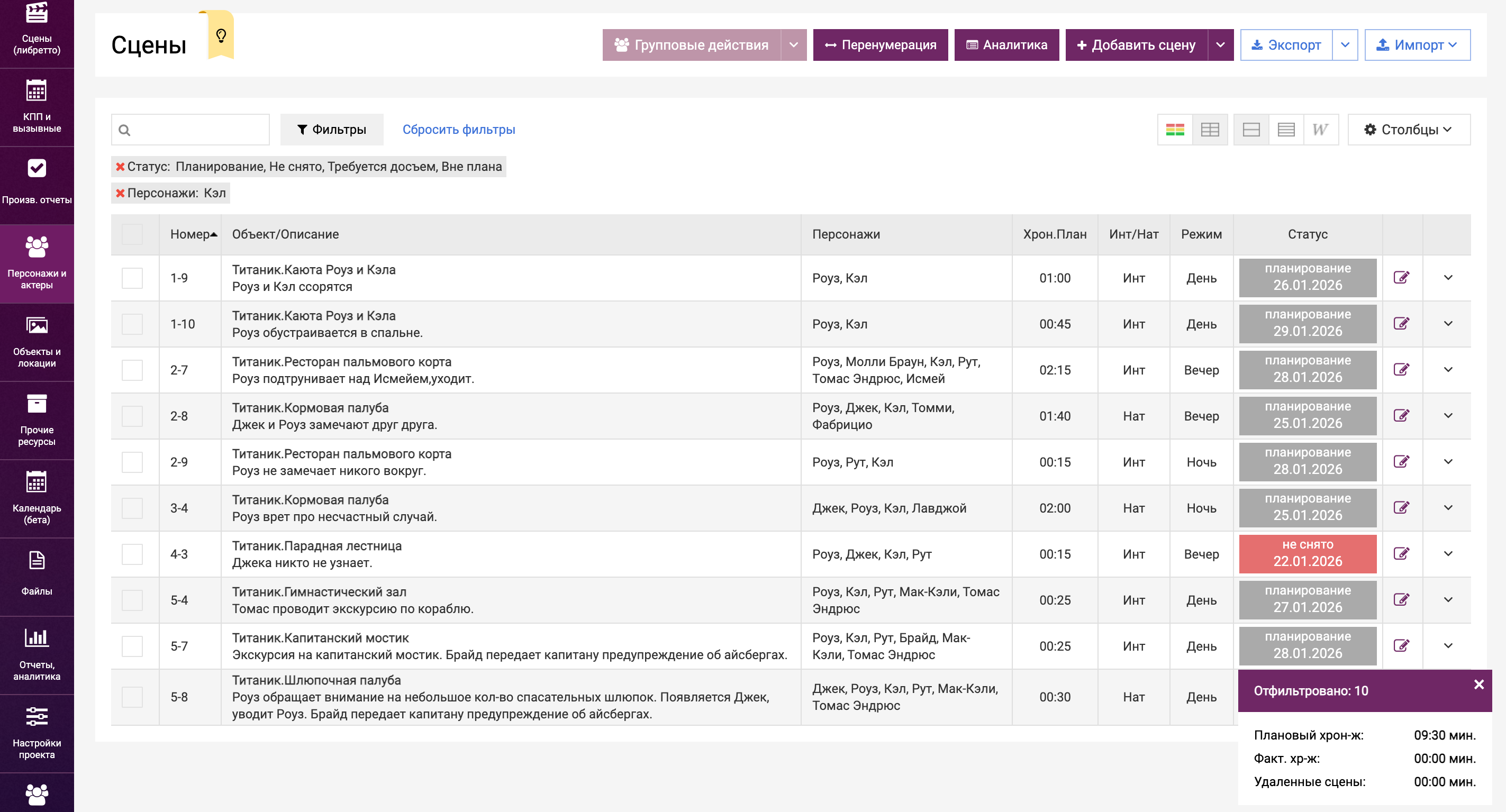
Task: Click the lightbulb hint bookmark icon
Action: [221, 37]
